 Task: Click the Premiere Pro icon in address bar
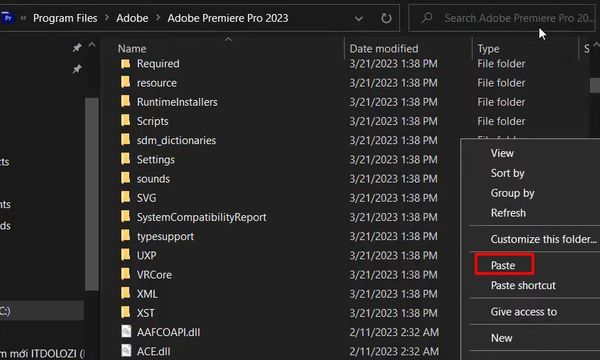point(7,18)
